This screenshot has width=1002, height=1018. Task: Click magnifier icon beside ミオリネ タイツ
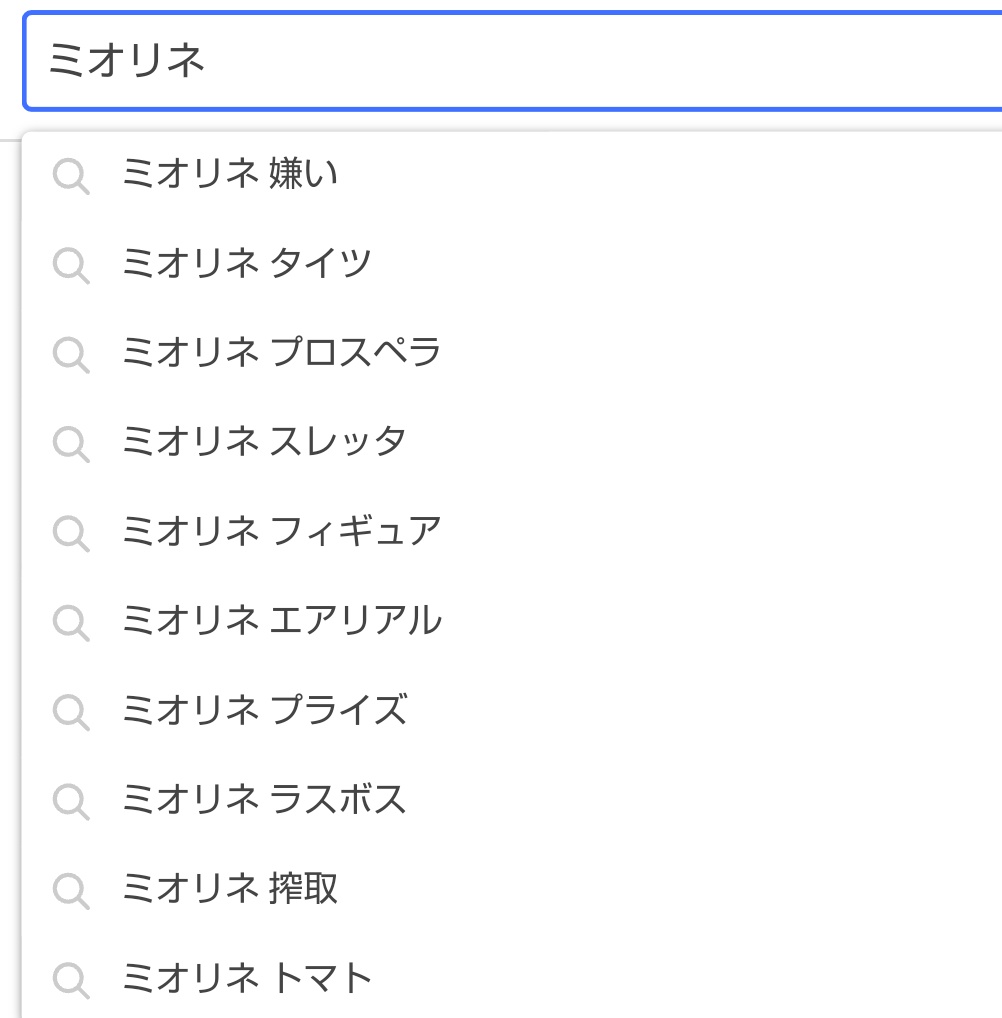tap(71, 265)
